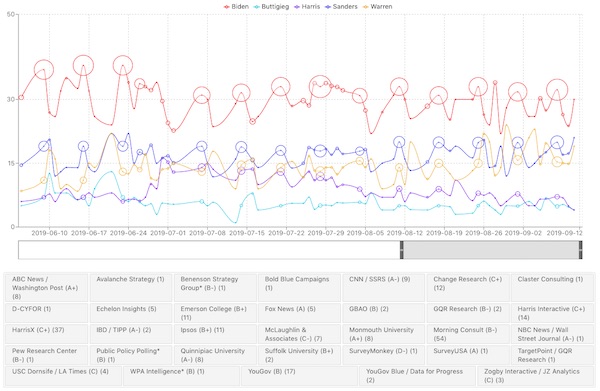
Task: Toggle the Biden series in legend
Action: [236, 7]
